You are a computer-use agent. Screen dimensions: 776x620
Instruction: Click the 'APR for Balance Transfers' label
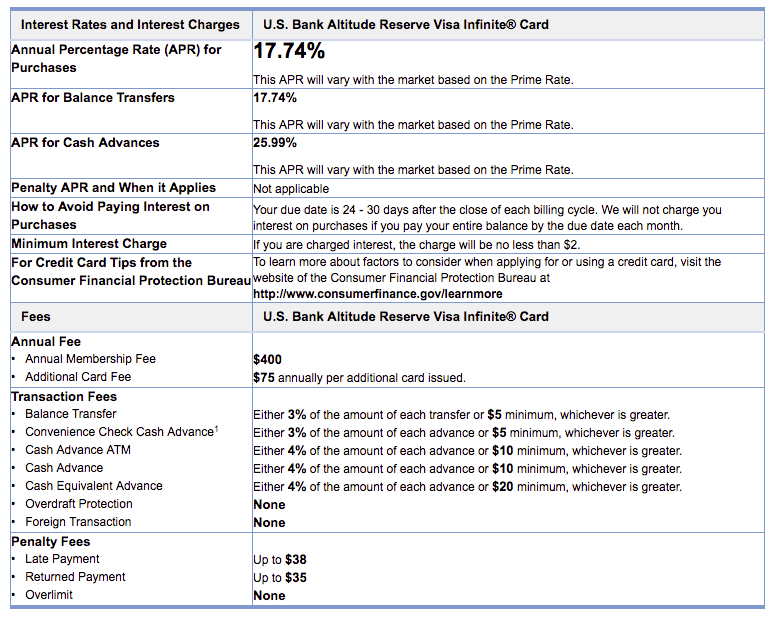click(93, 97)
